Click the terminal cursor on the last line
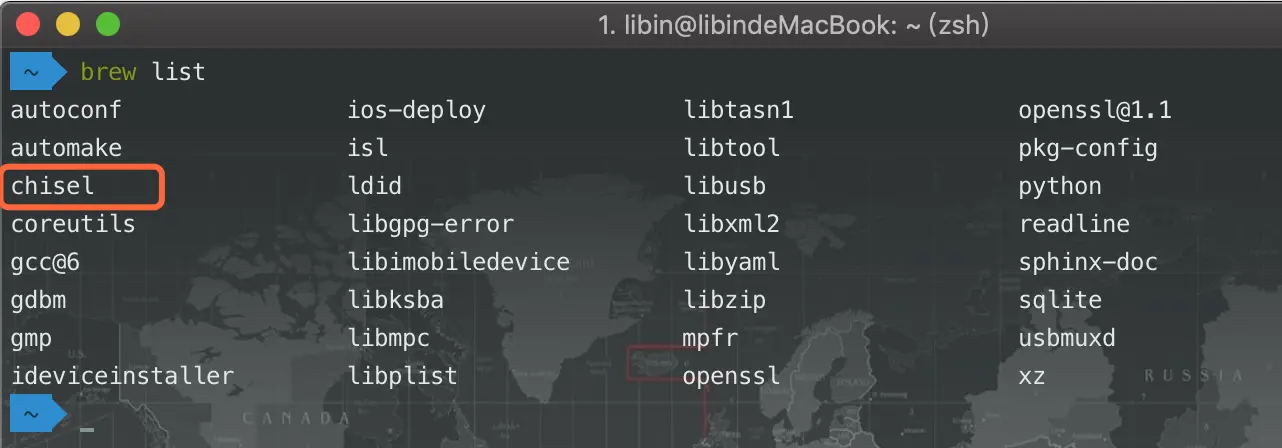This screenshot has width=1282, height=448. click(87, 430)
